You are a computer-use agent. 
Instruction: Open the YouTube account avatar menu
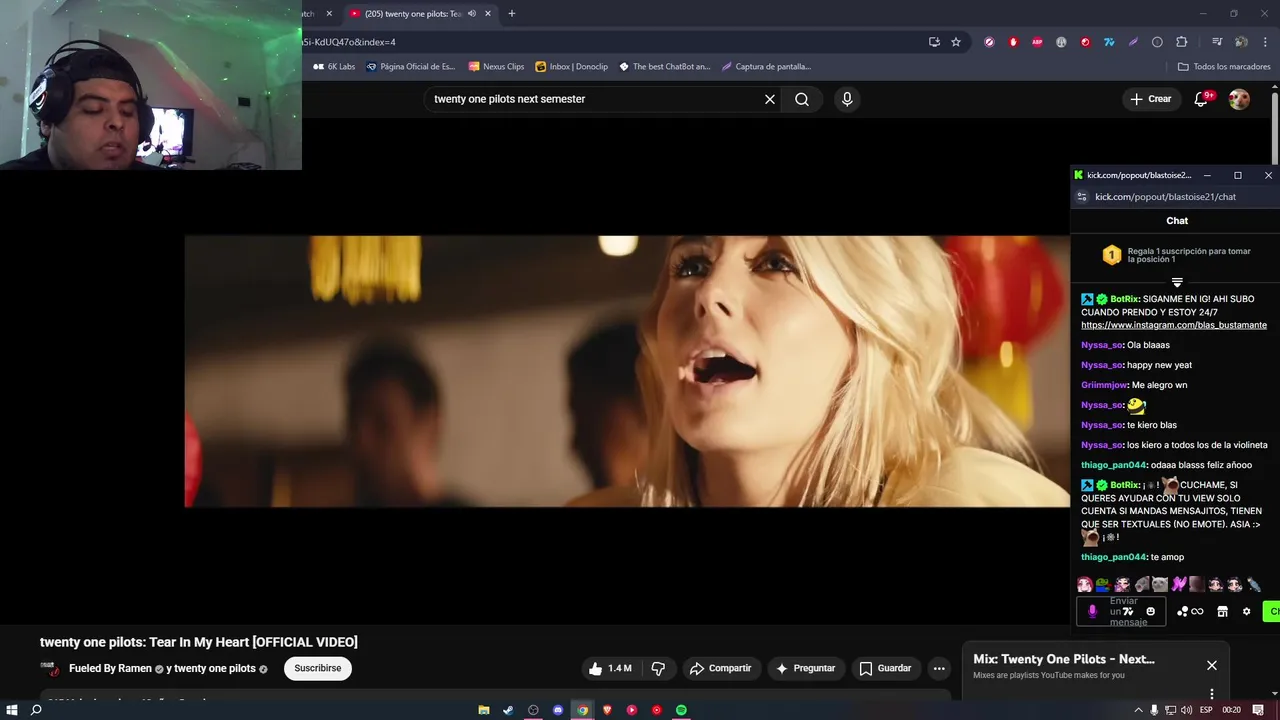[x=1239, y=99]
